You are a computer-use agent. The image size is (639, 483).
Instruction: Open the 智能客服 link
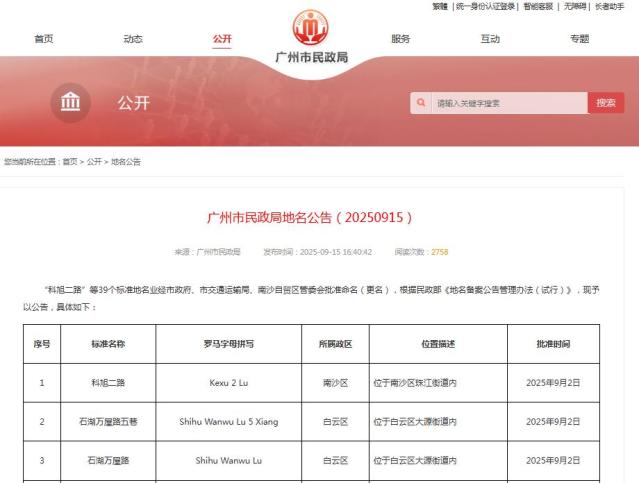pos(538,7)
